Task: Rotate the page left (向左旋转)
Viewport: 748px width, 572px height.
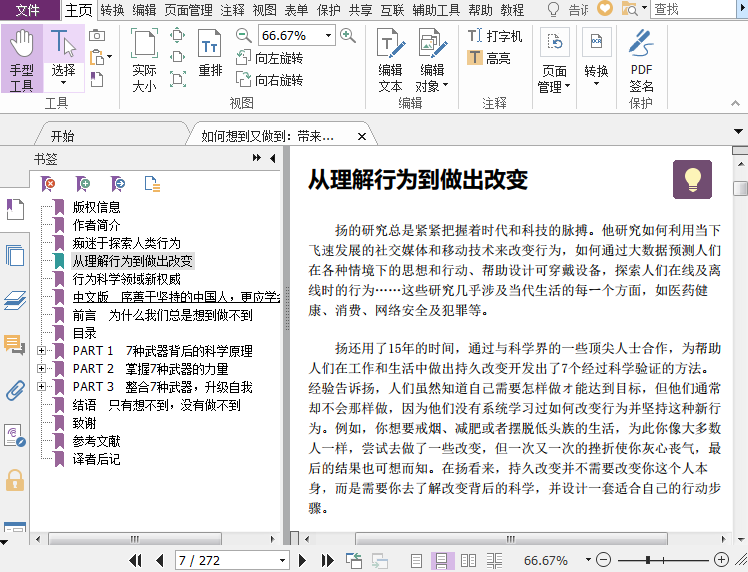Action: click(270, 58)
